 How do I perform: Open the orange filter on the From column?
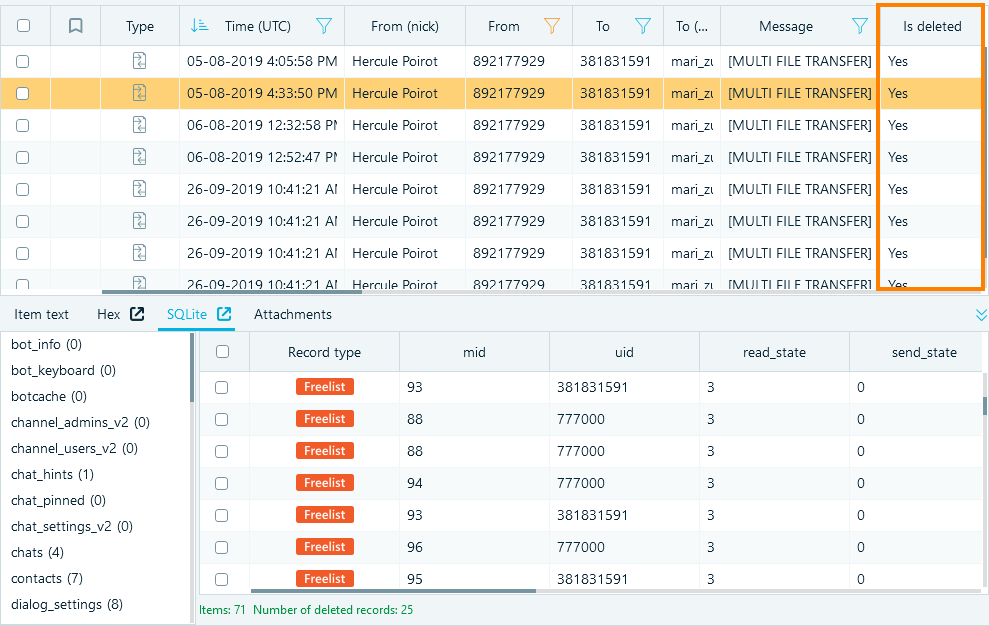[552, 26]
